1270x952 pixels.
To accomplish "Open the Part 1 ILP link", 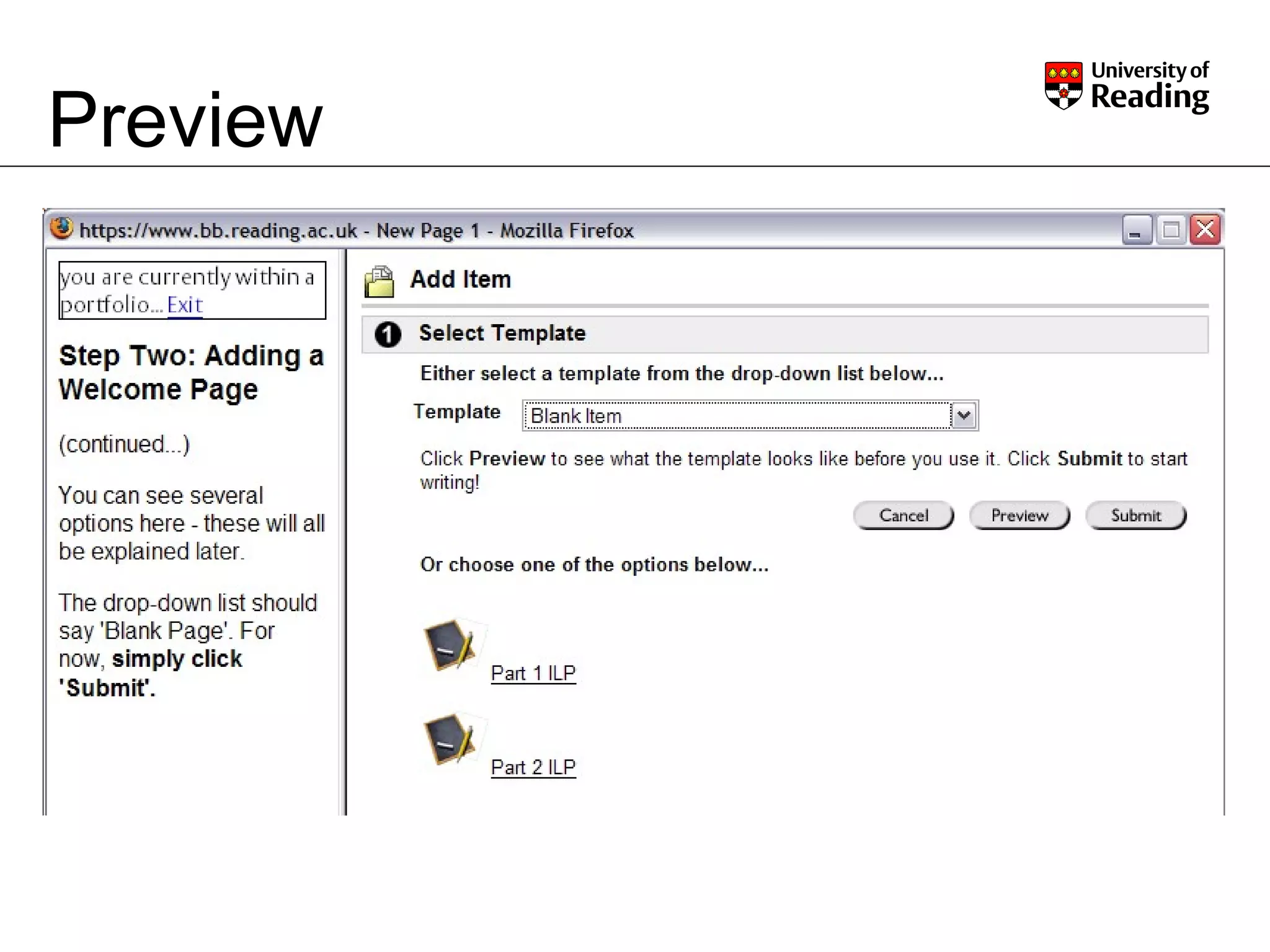I will (533, 673).
